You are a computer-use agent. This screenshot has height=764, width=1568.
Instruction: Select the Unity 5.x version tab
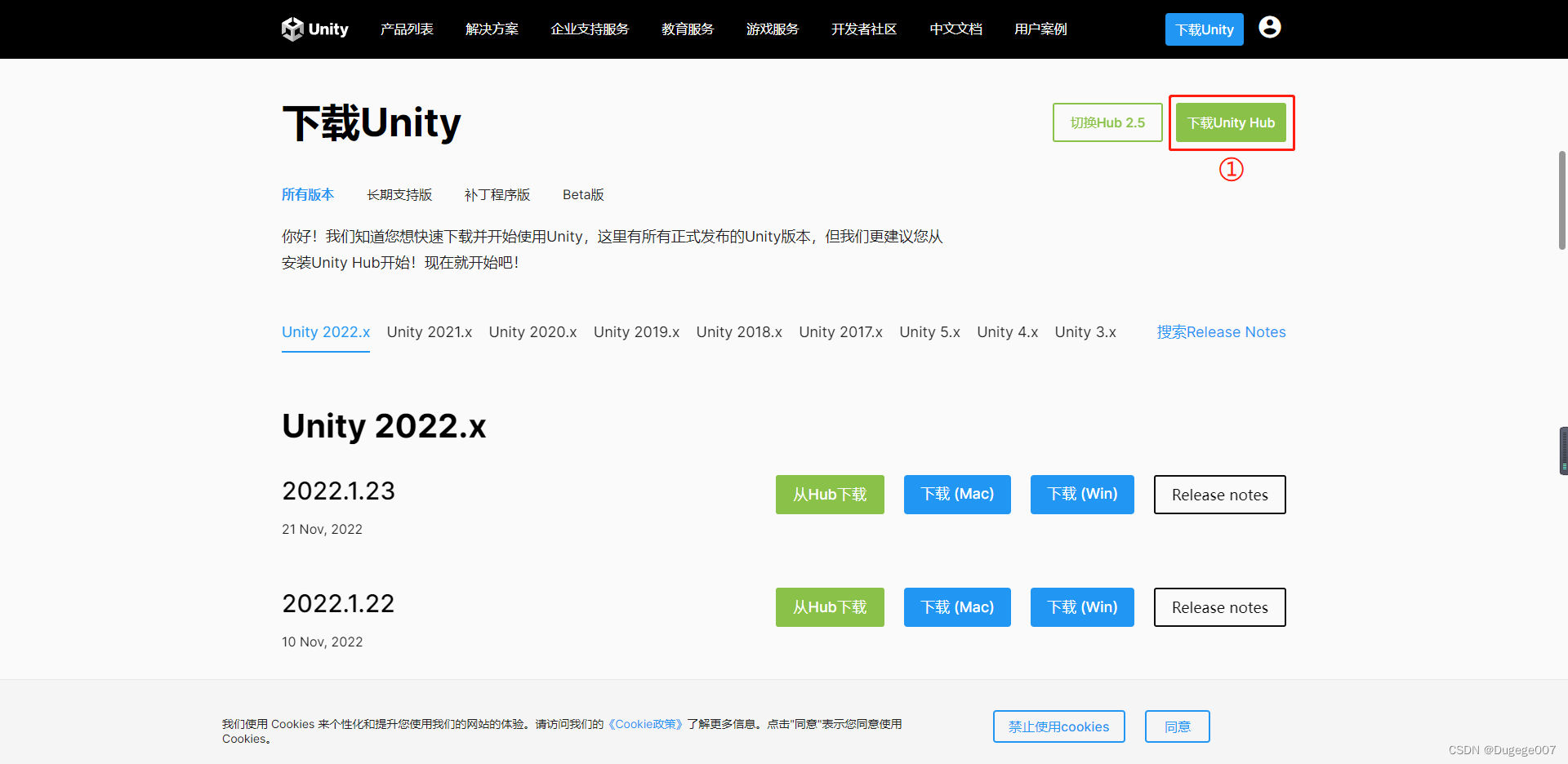point(929,332)
